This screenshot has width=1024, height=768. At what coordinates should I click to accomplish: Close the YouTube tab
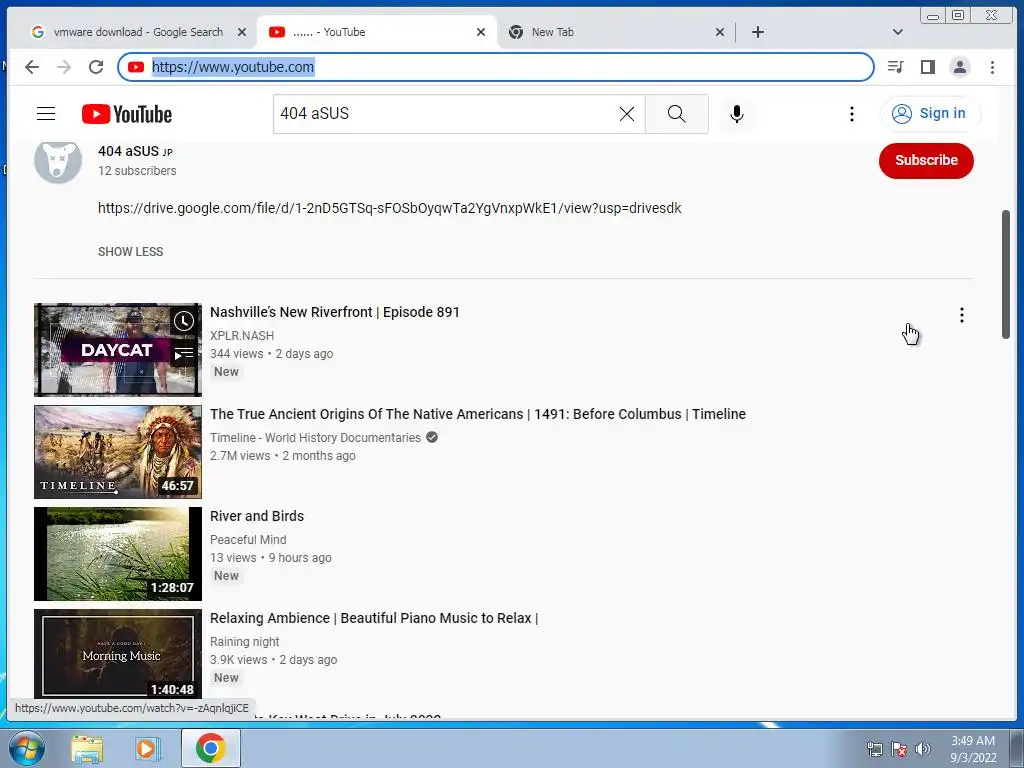481,32
